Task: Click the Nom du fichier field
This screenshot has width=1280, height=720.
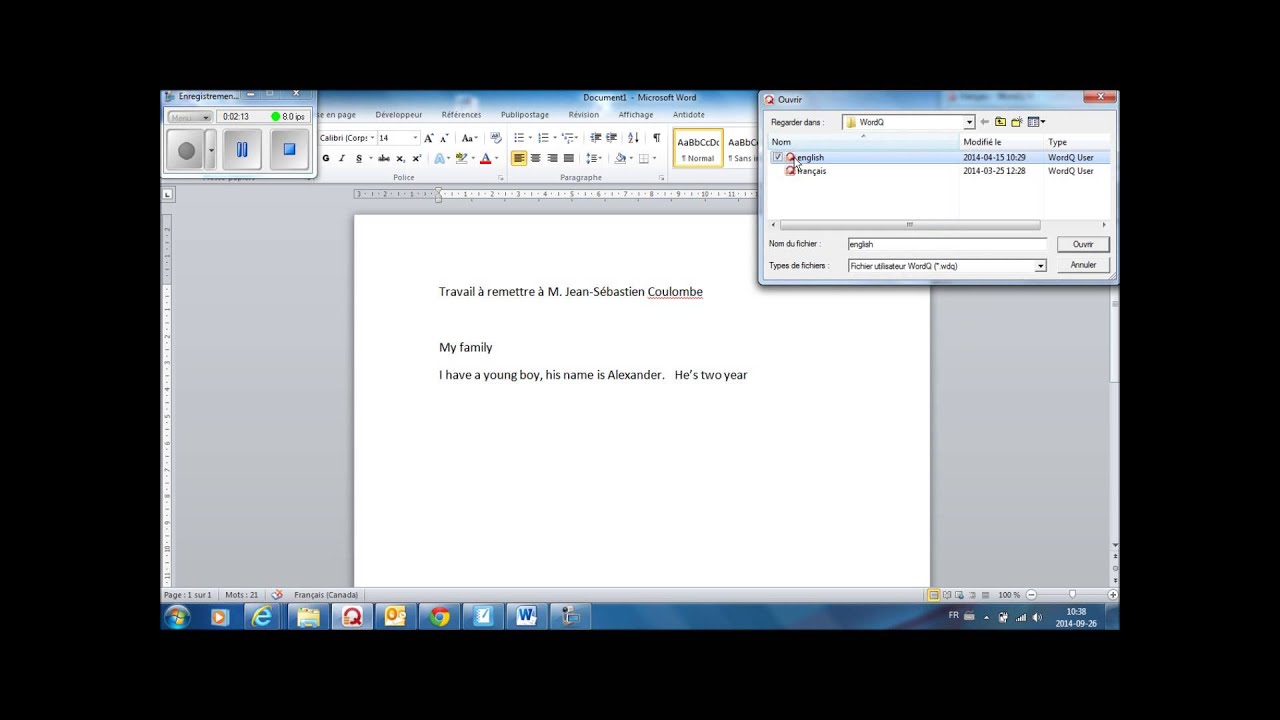Action: tap(947, 244)
